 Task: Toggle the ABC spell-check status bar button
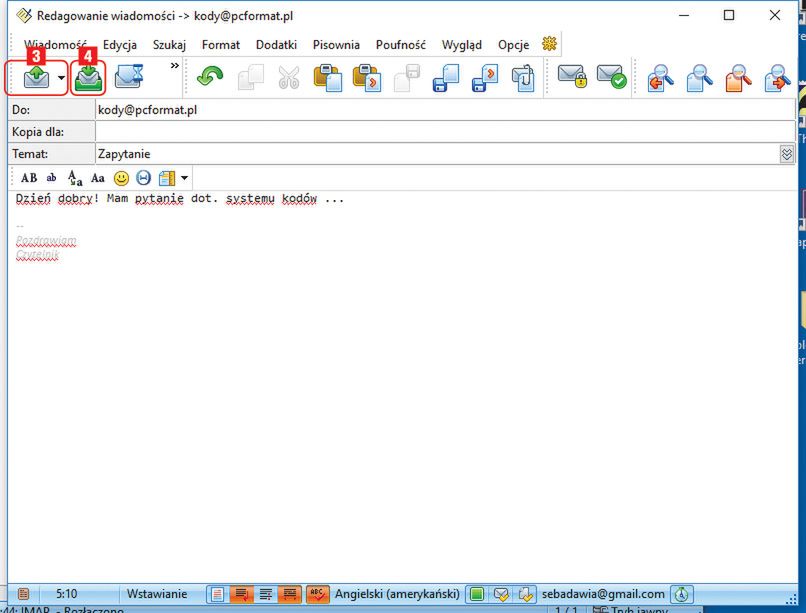(x=317, y=594)
